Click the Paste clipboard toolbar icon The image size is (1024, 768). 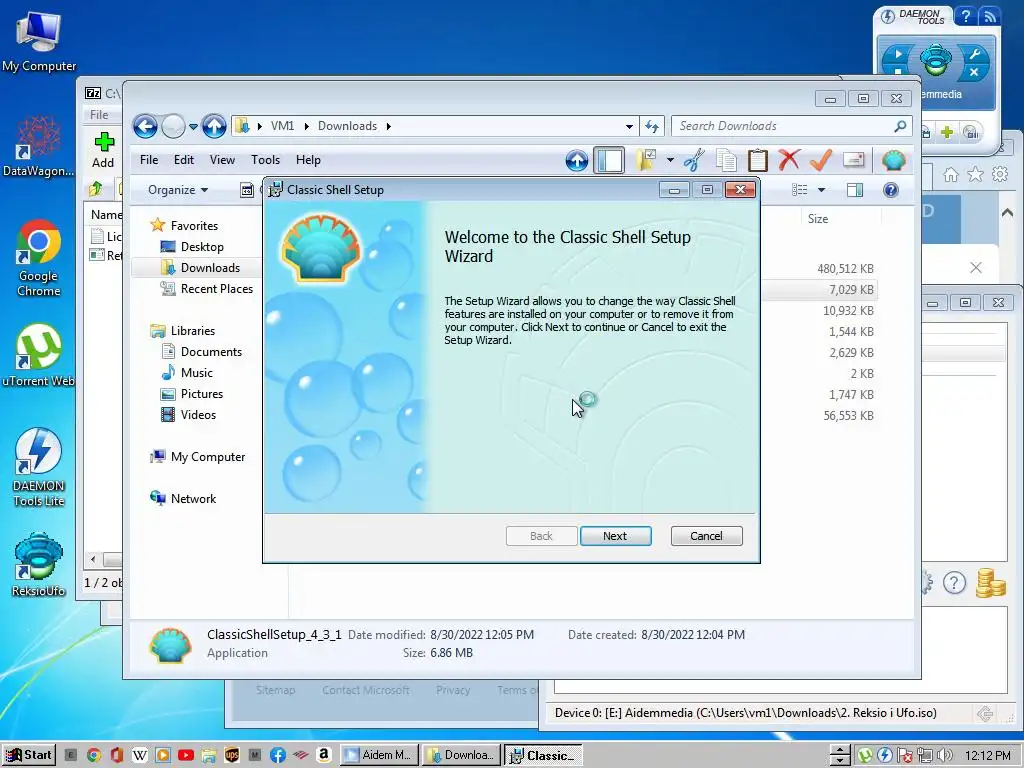(x=758, y=160)
